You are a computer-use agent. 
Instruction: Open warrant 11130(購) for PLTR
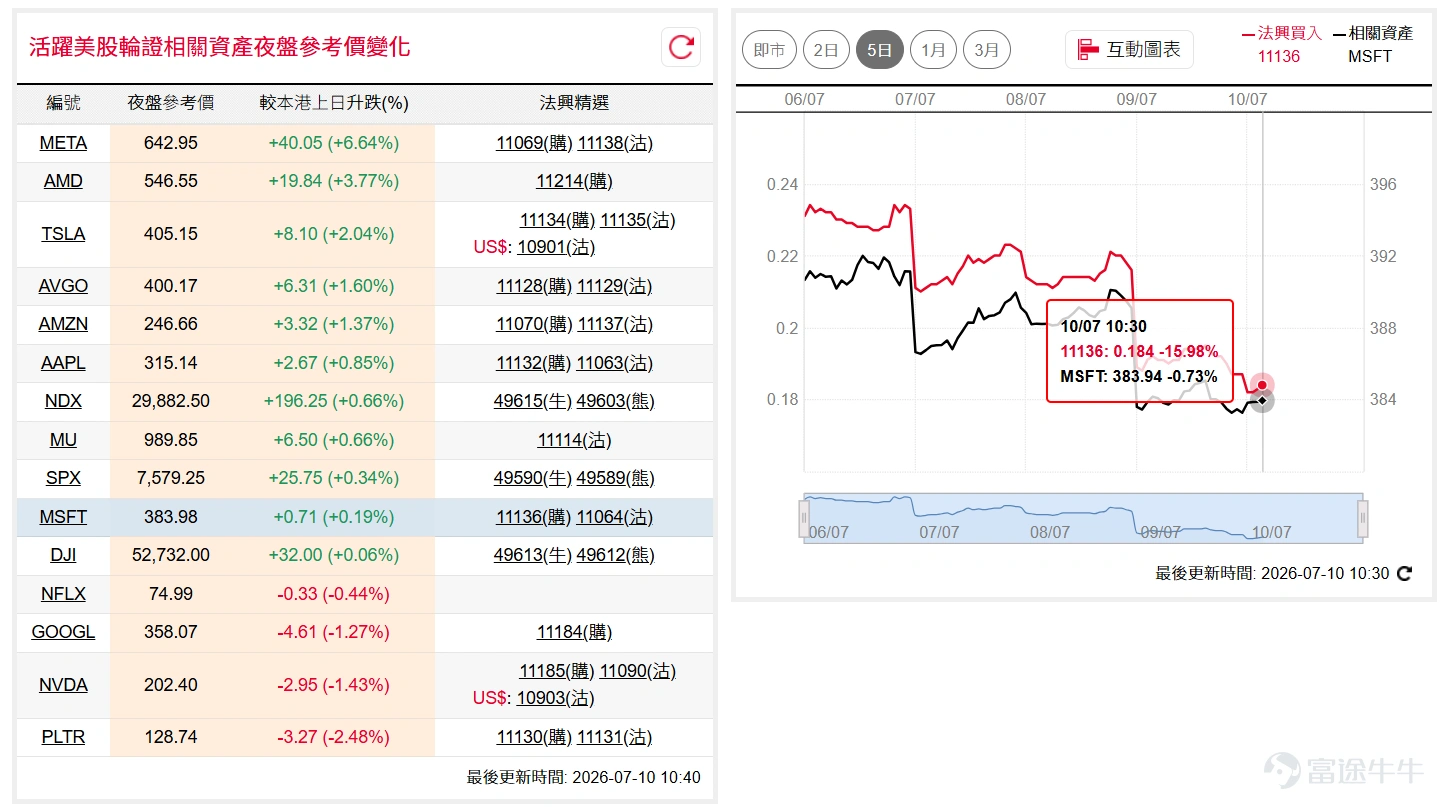coord(534,737)
